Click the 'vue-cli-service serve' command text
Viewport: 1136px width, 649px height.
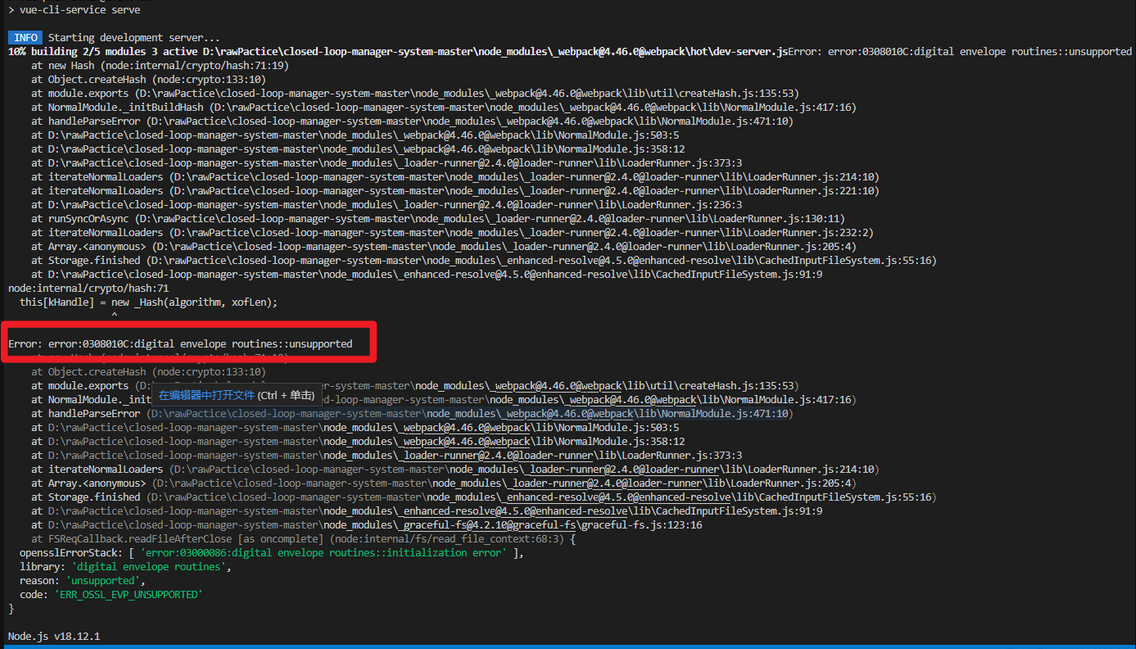[80, 10]
